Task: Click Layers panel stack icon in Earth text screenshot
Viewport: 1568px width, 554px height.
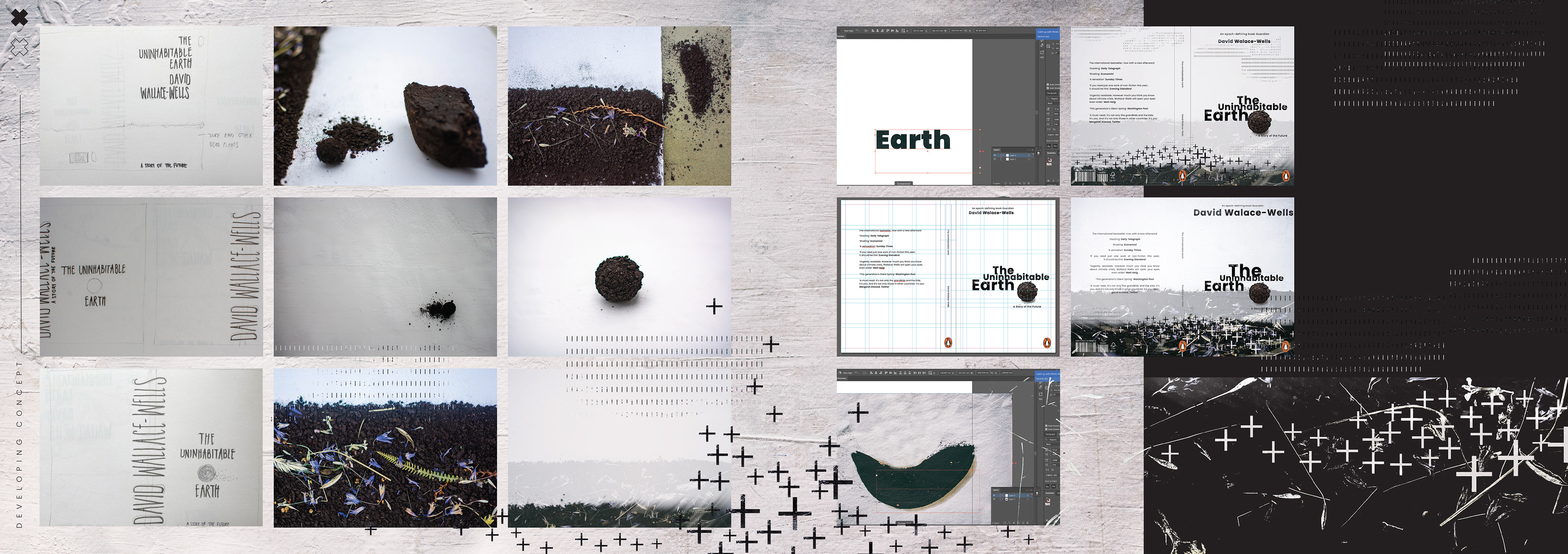Action: click(x=1038, y=154)
